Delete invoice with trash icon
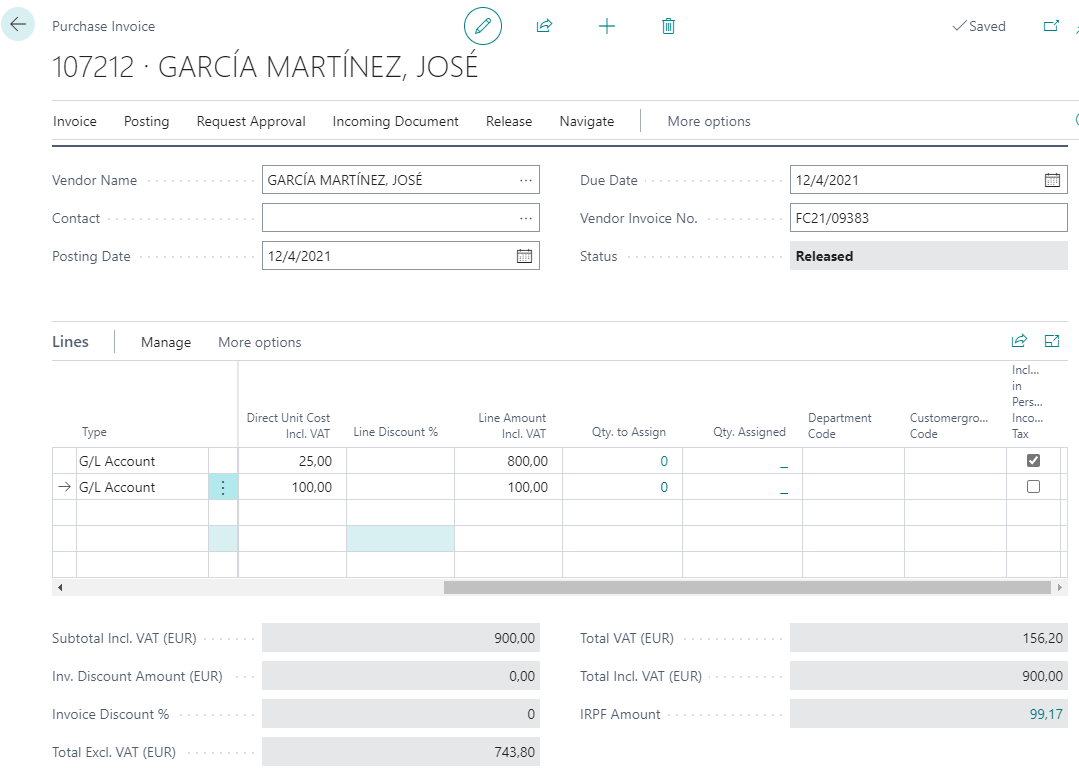The height and width of the screenshot is (783, 1079). [x=668, y=26]
